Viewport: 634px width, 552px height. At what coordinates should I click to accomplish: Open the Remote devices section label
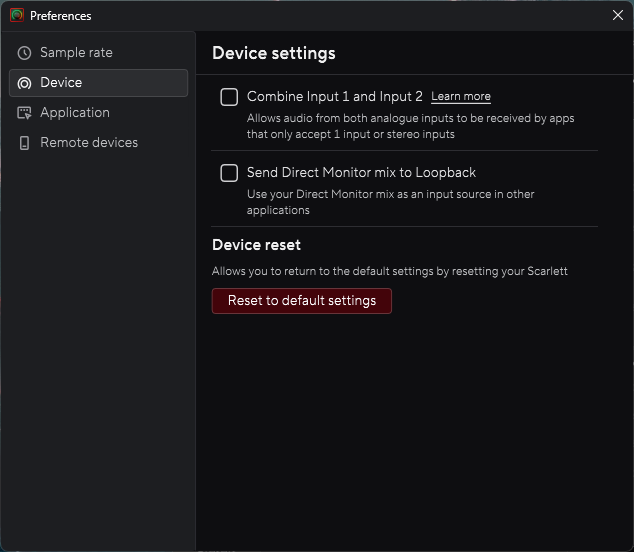click(x=89, y=143)
